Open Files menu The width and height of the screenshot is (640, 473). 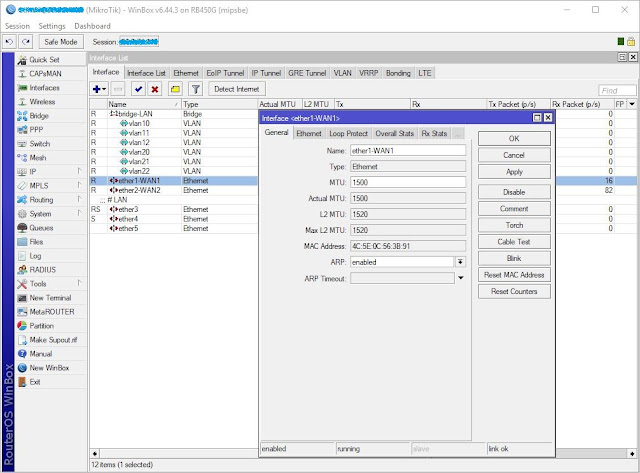point(36,242)
